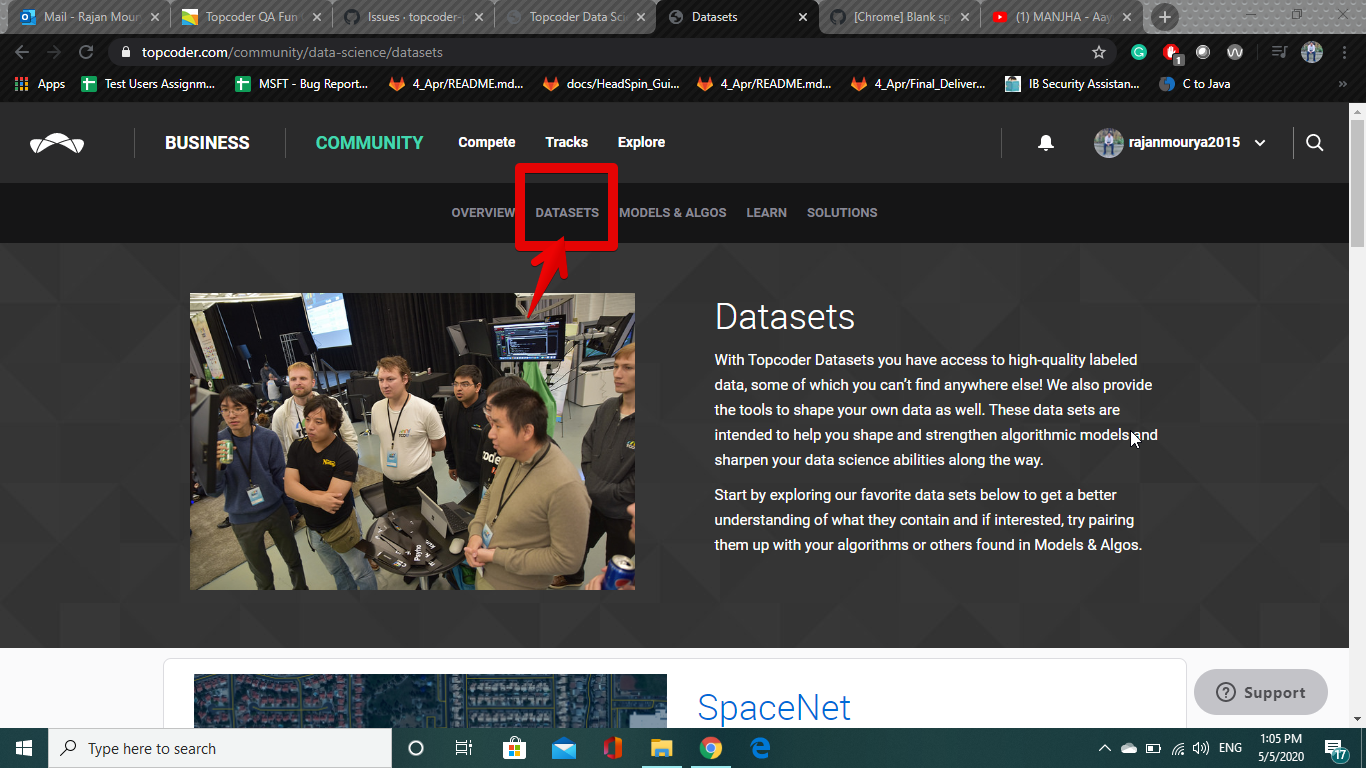The height and width of the screenshot is (768, 1366).
Task: Switch to Topcoder QA Fun browser tab
Action: coord(250,17)
